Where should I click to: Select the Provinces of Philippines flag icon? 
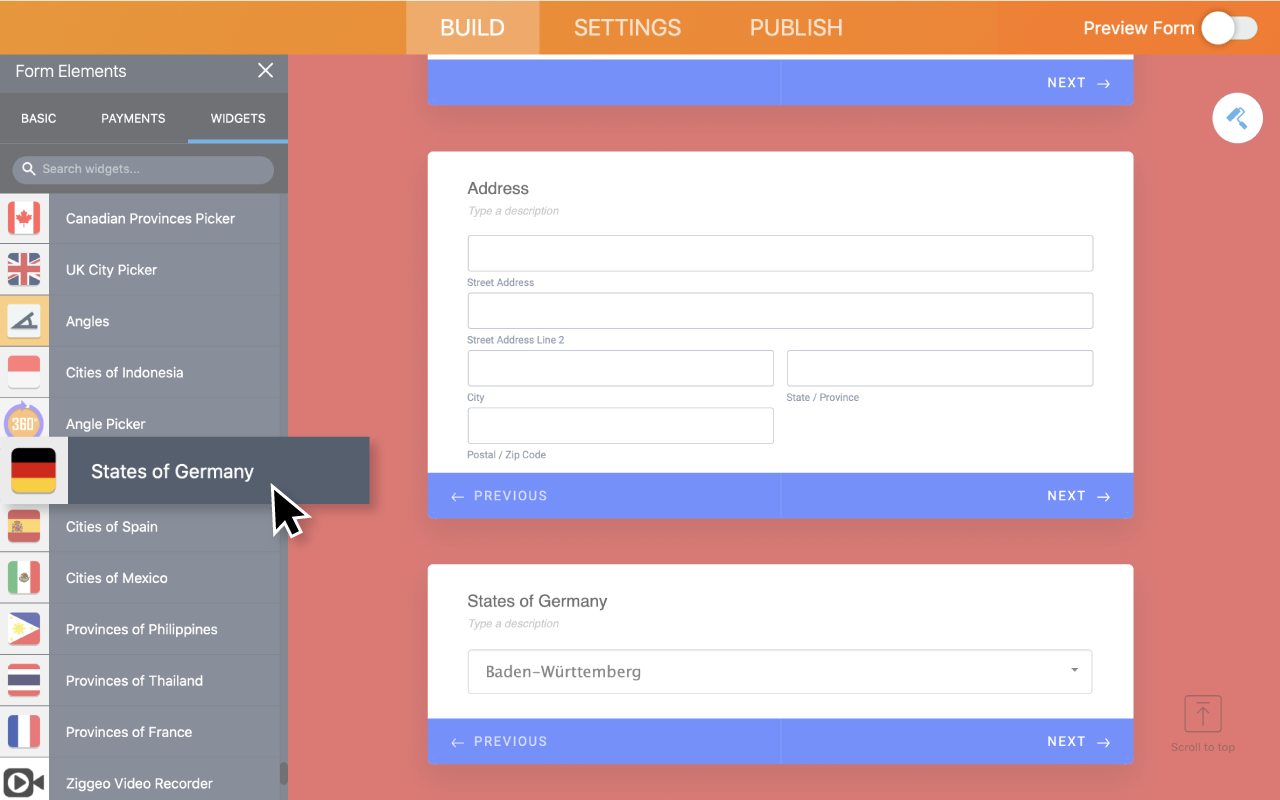pos(24,629)
